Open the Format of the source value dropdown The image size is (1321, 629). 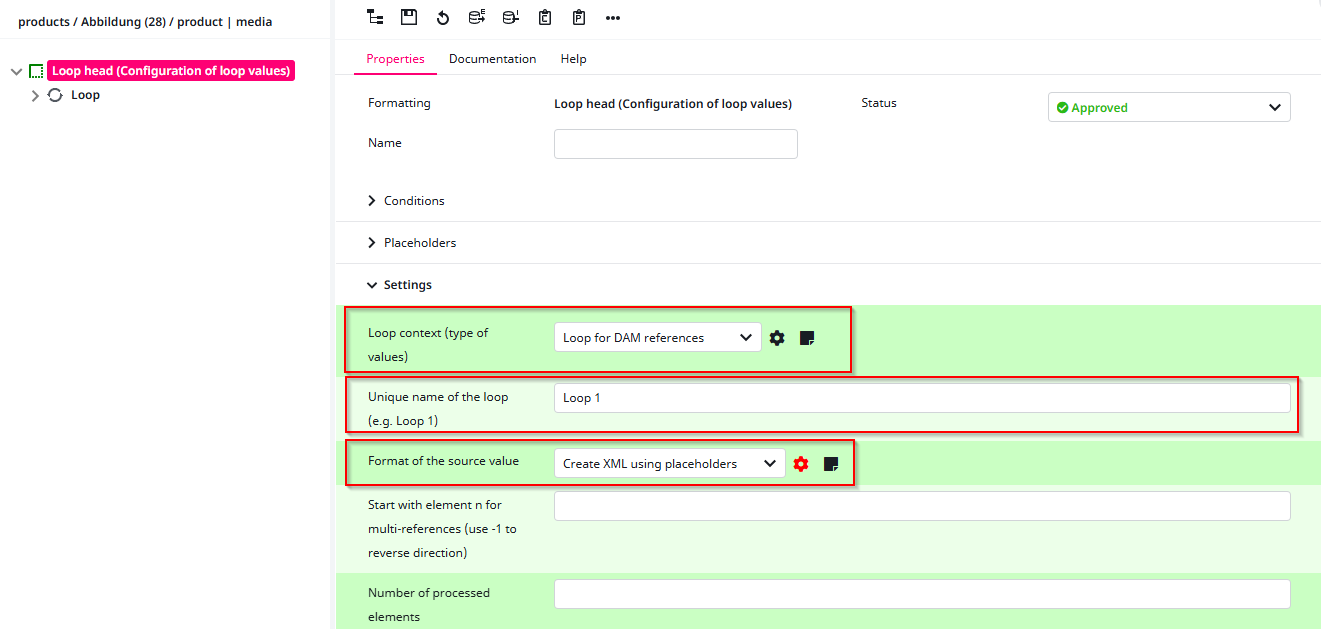[669, 464]
